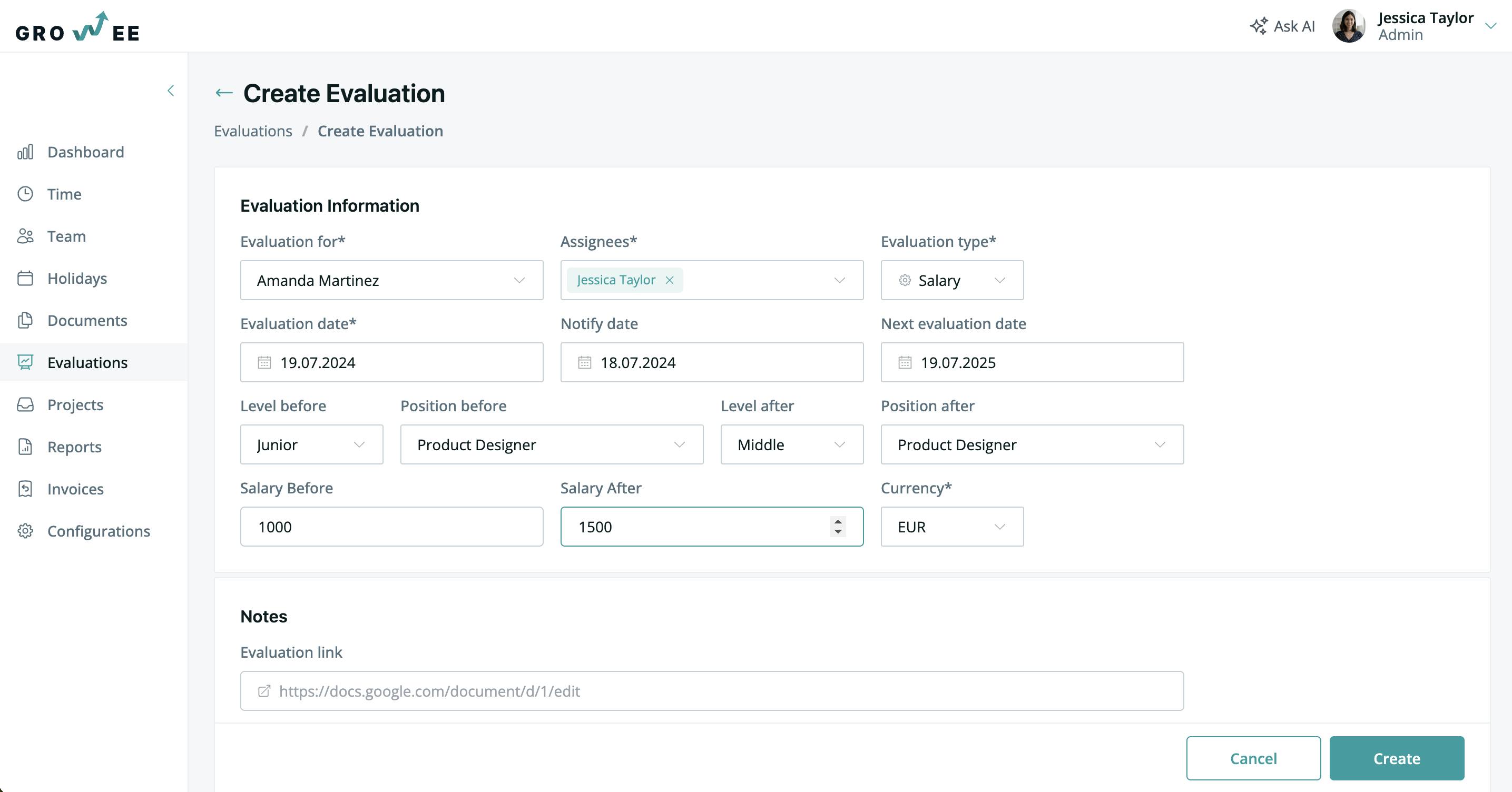Click the Ask AI icon button
The height and width of the screenshot is (792, 1512).
(x=1258, y=25)
